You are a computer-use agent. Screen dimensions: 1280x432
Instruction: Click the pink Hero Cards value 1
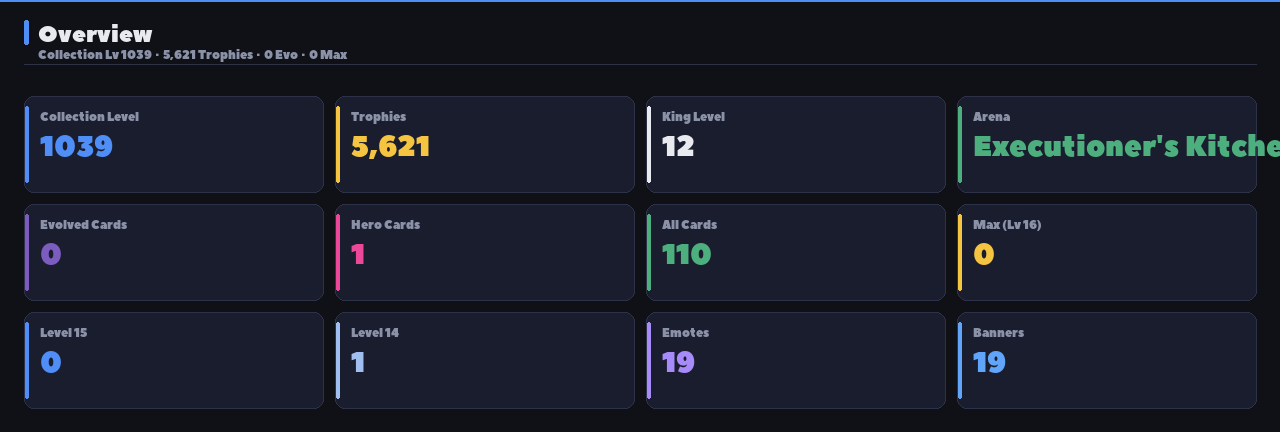coord(358,254)
